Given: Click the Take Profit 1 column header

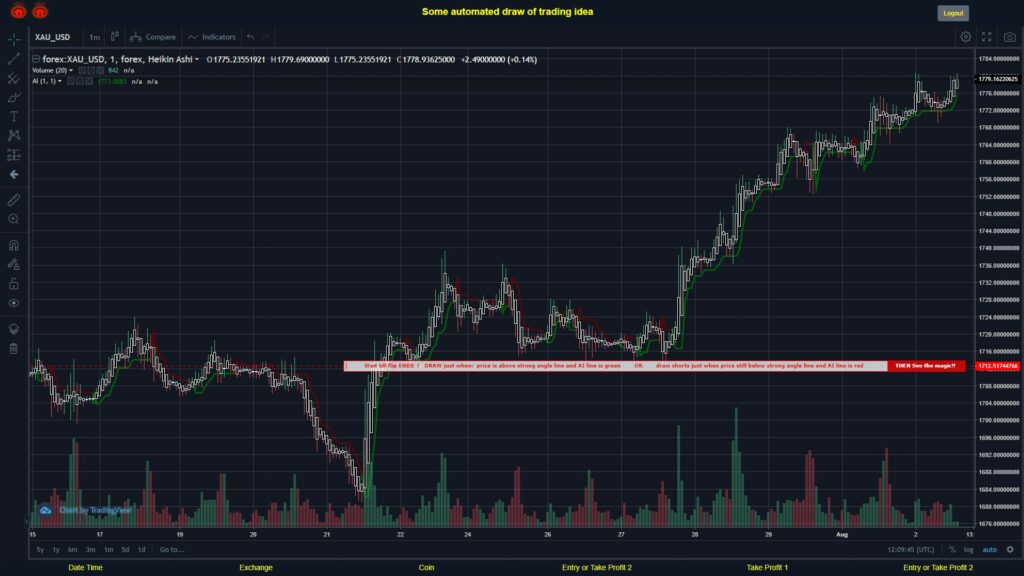Looking at the screenshot, I should 767,568.
